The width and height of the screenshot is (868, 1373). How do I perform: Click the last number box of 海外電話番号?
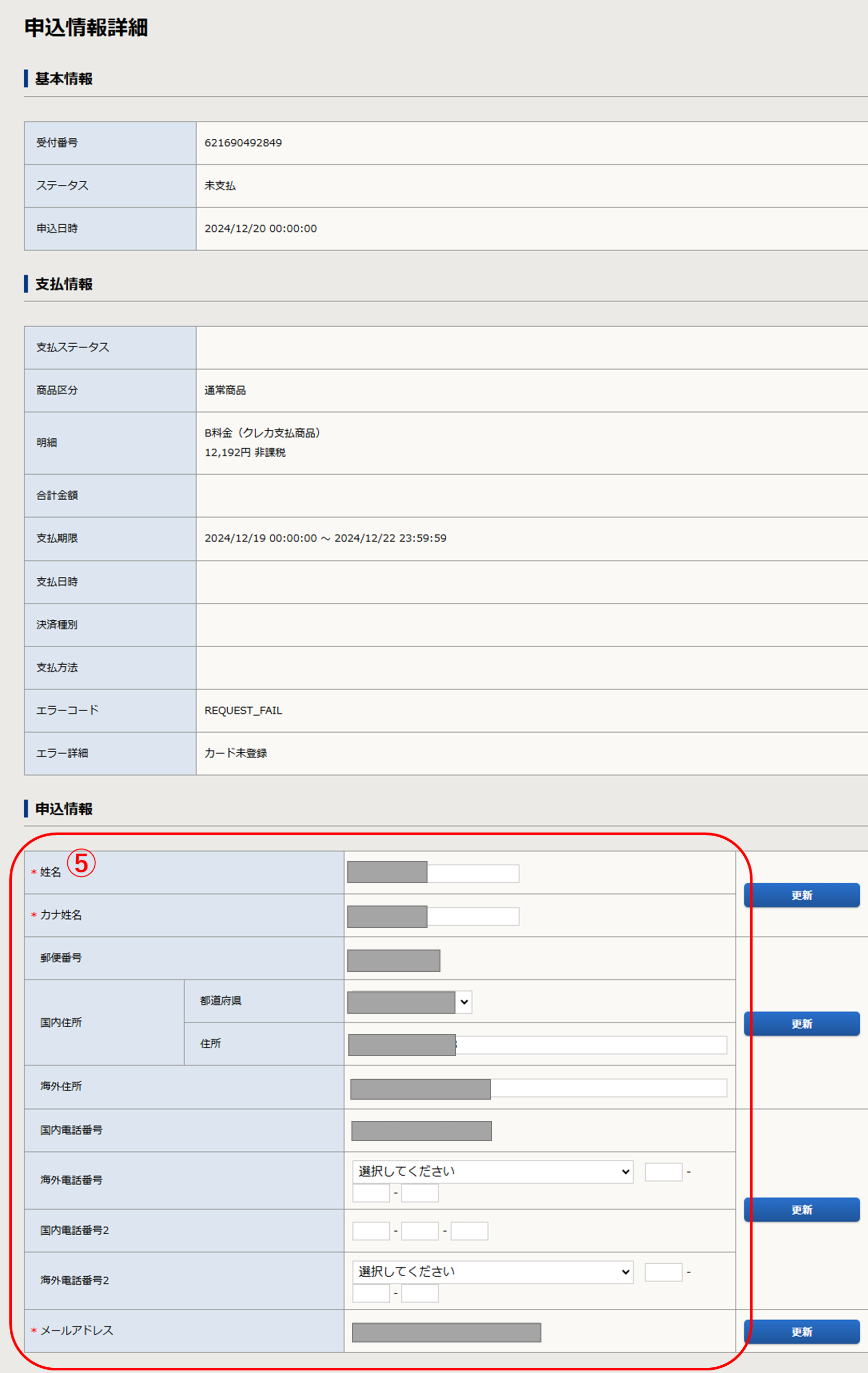point(419,1193)
